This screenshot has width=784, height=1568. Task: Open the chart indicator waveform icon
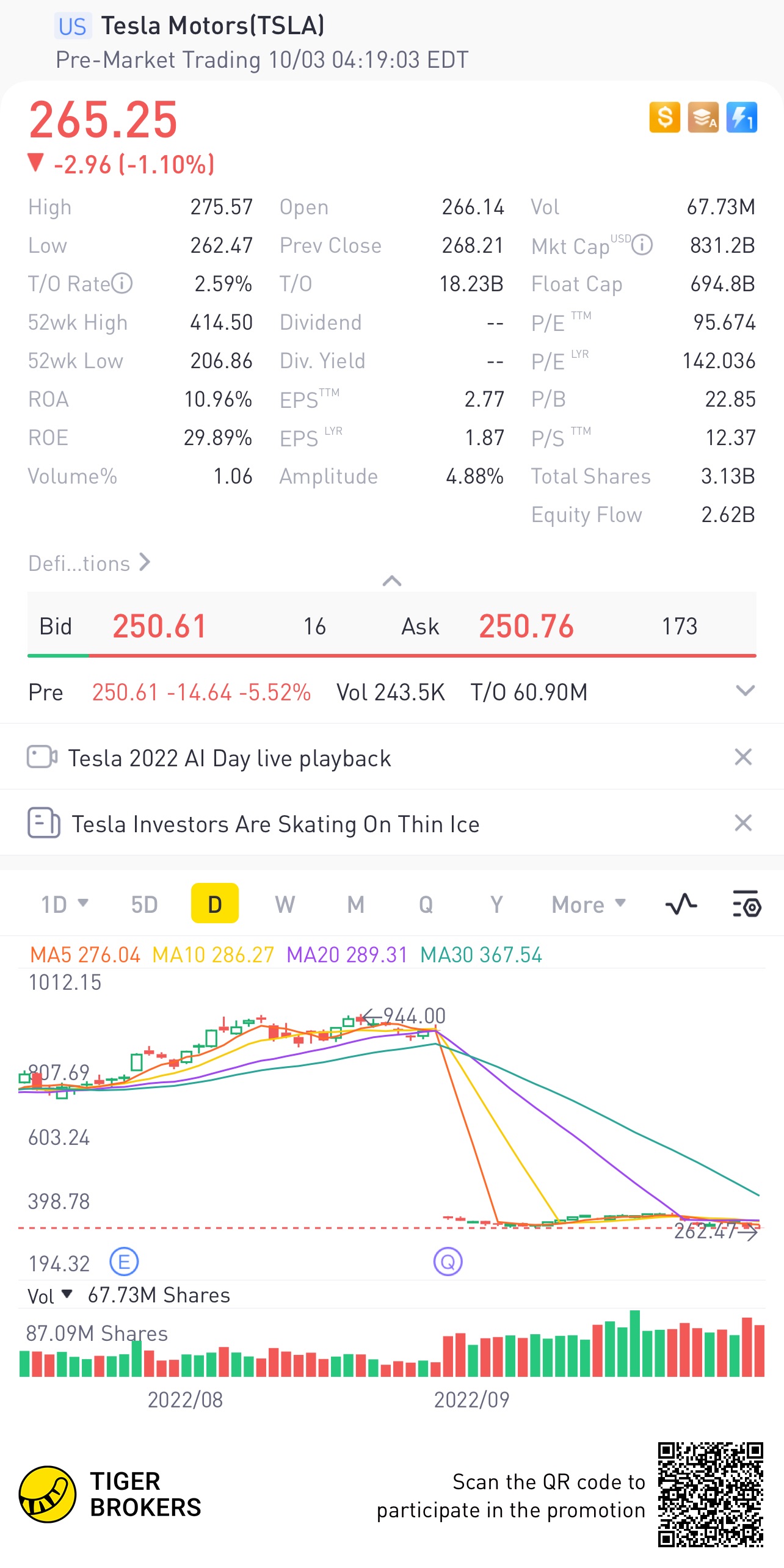click(x=681, y=904)
